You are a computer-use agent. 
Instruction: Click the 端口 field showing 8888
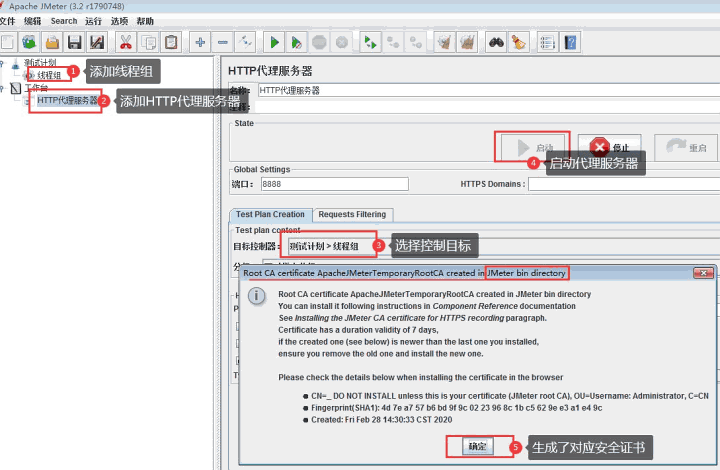click(334, 184)
